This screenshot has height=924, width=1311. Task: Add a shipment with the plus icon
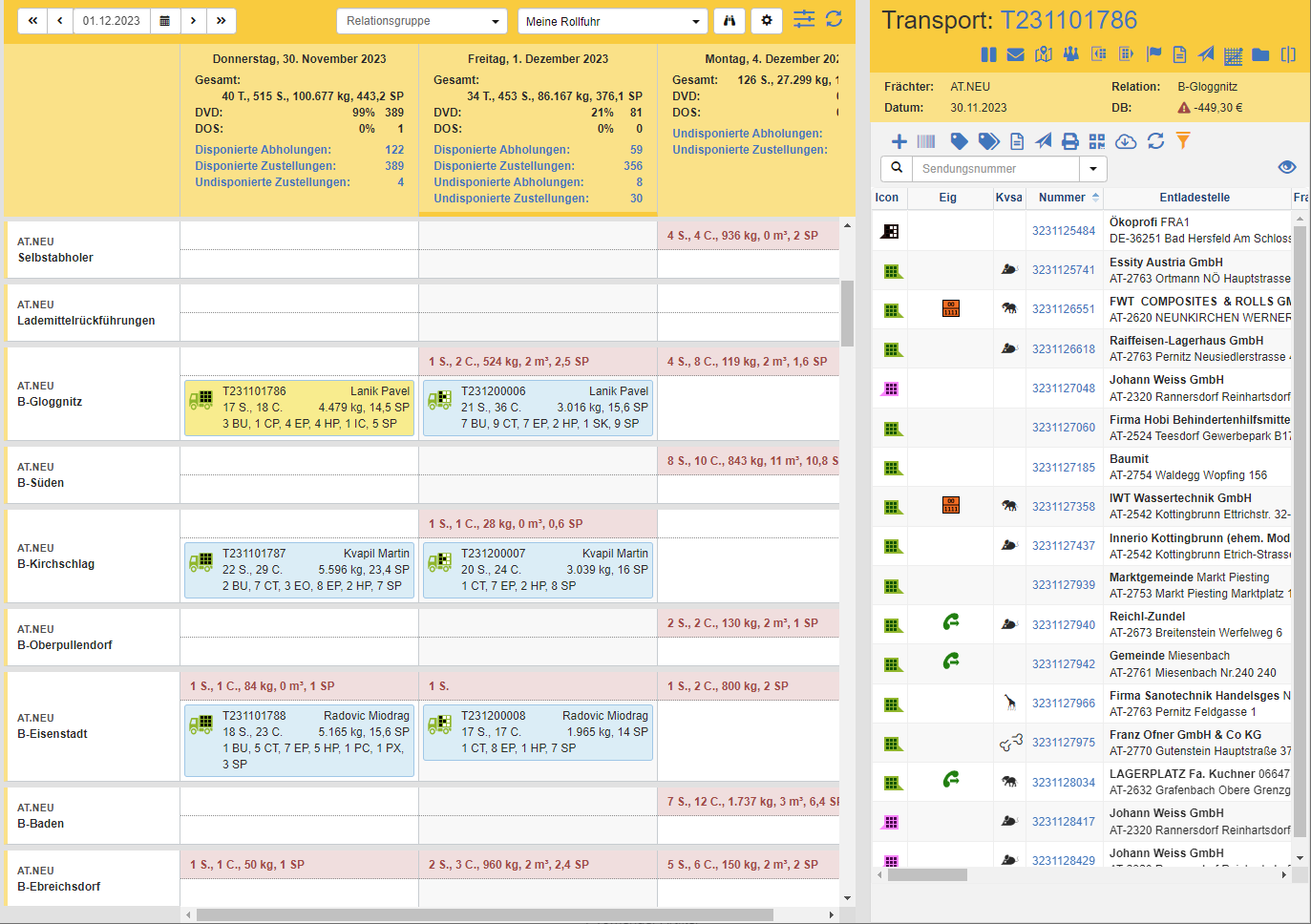pos(899,141)
